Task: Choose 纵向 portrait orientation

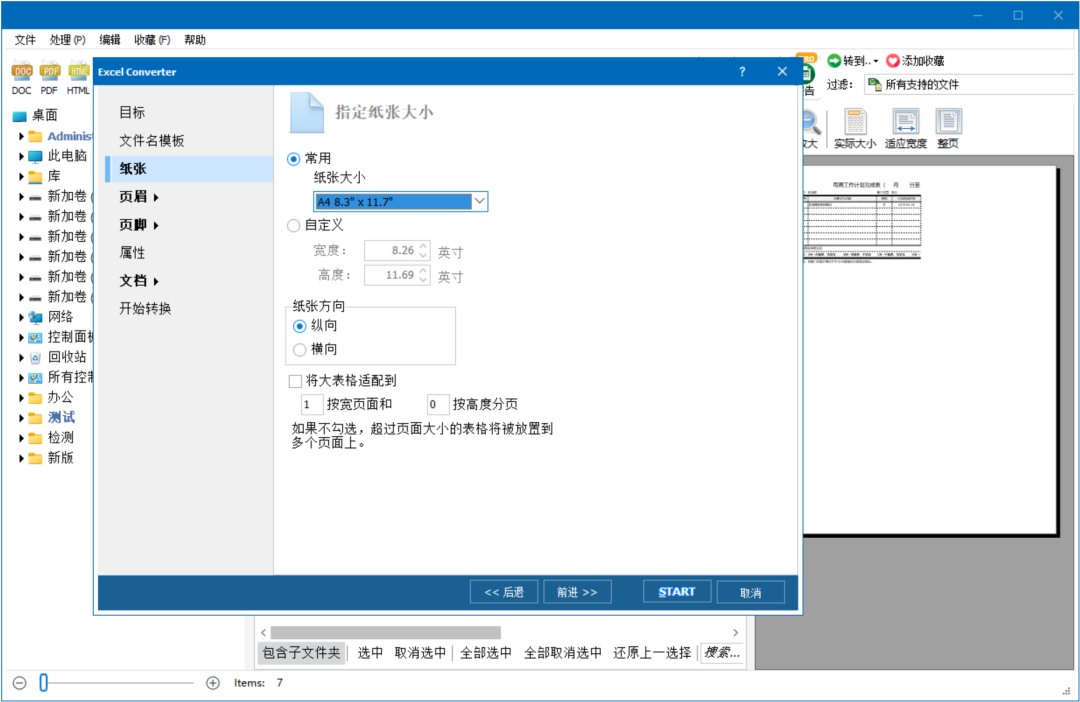Action: pos(300,326)
